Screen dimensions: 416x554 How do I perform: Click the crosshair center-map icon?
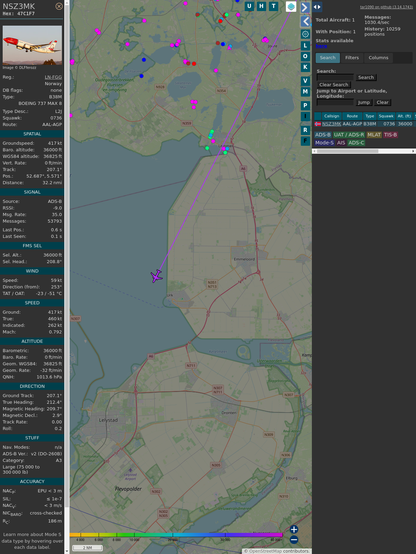[305, 34]
